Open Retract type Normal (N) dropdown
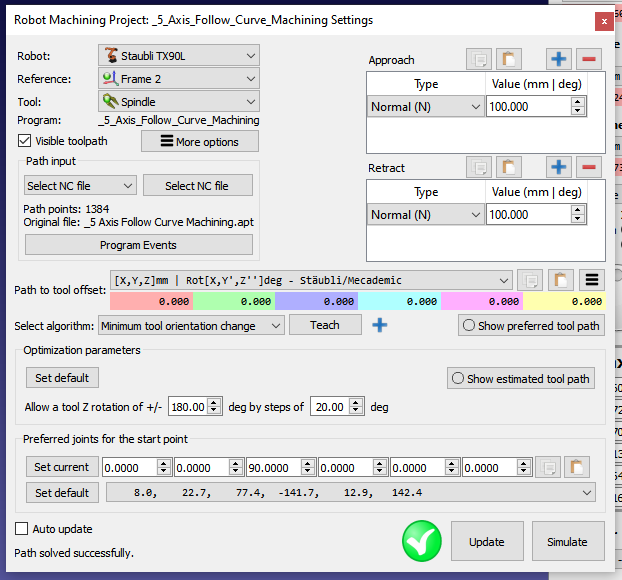The width and height of the screenshot is (622, 580). click(426, 215)
